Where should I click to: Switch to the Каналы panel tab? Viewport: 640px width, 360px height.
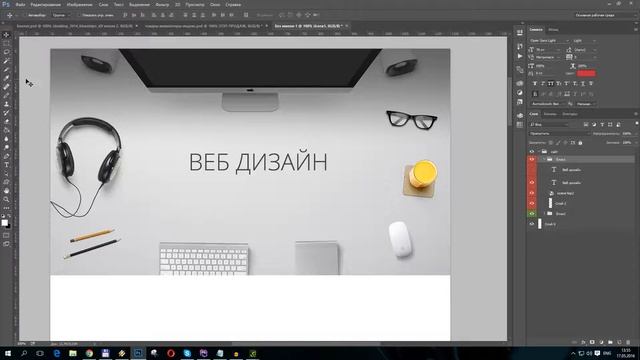click(x=549, y=114)
